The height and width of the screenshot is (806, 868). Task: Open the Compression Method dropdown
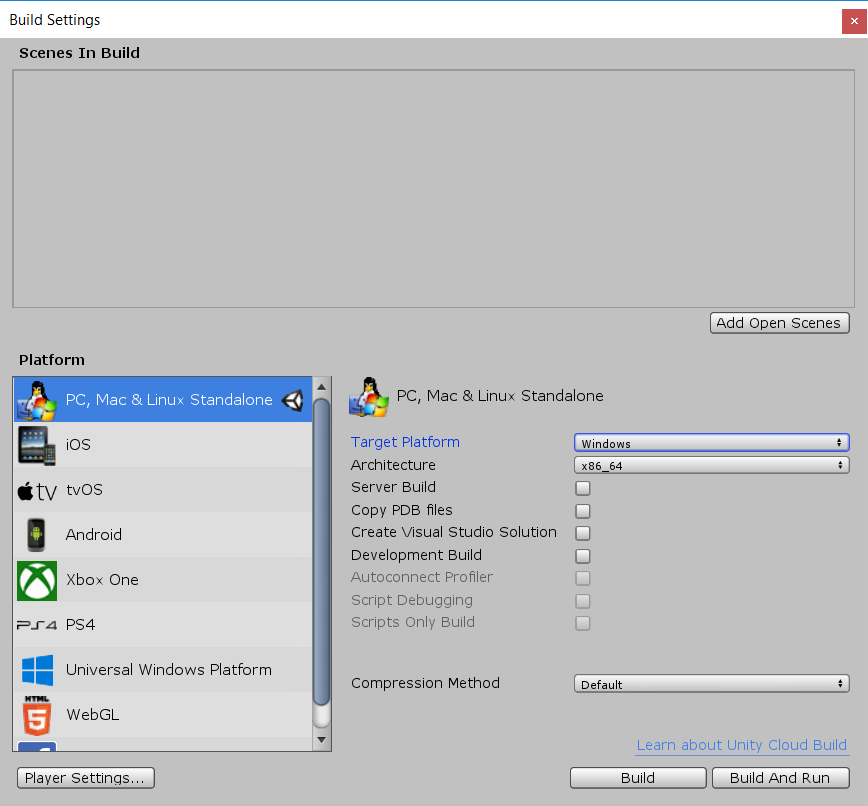pyautogui.click(x=711, y=684)
